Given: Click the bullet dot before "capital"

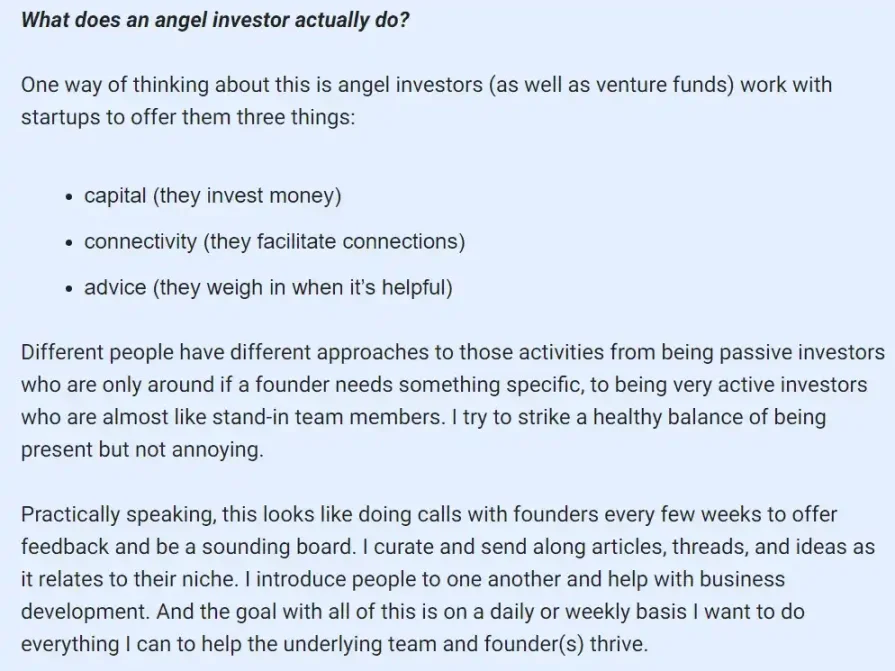Looking at the screenshot, I should [x=67, y=196].
